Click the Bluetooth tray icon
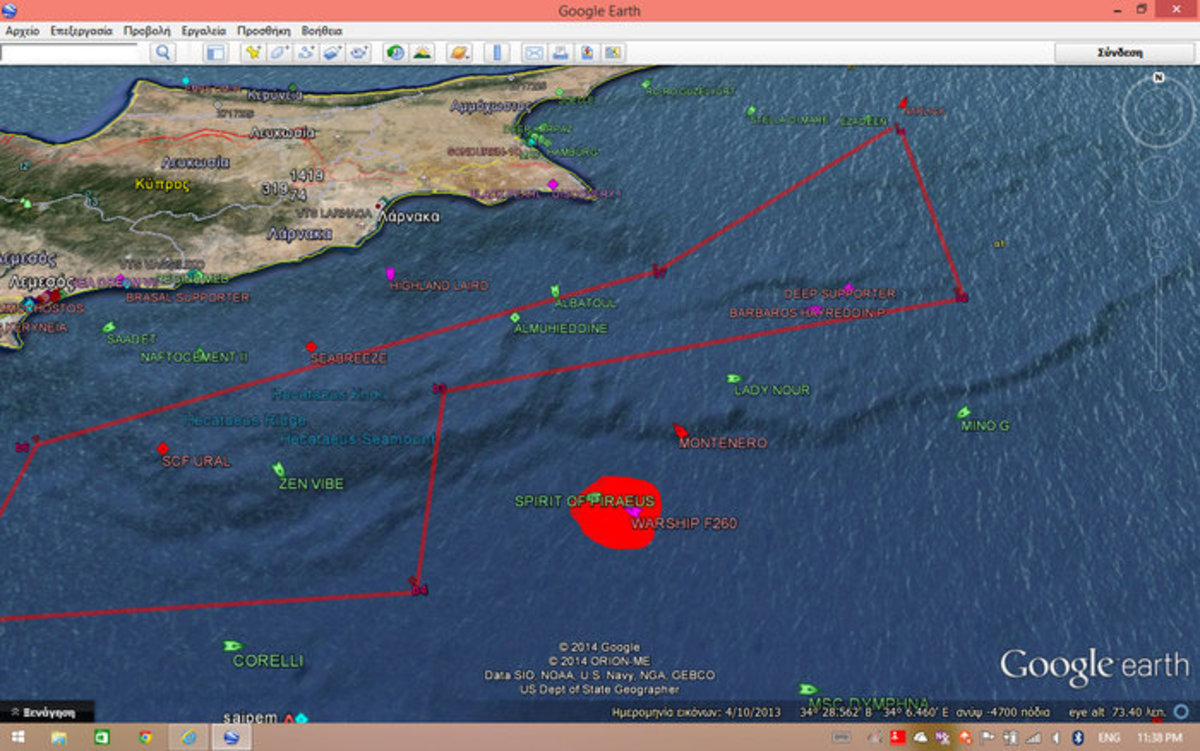Screen dimensions: 1200x751 (x=1077, y=738)
